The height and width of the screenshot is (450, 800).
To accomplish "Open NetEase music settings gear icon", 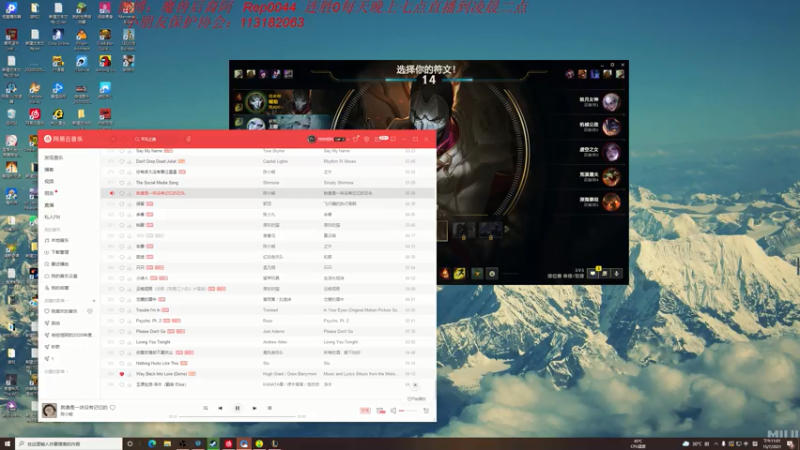I will (366, 139).
